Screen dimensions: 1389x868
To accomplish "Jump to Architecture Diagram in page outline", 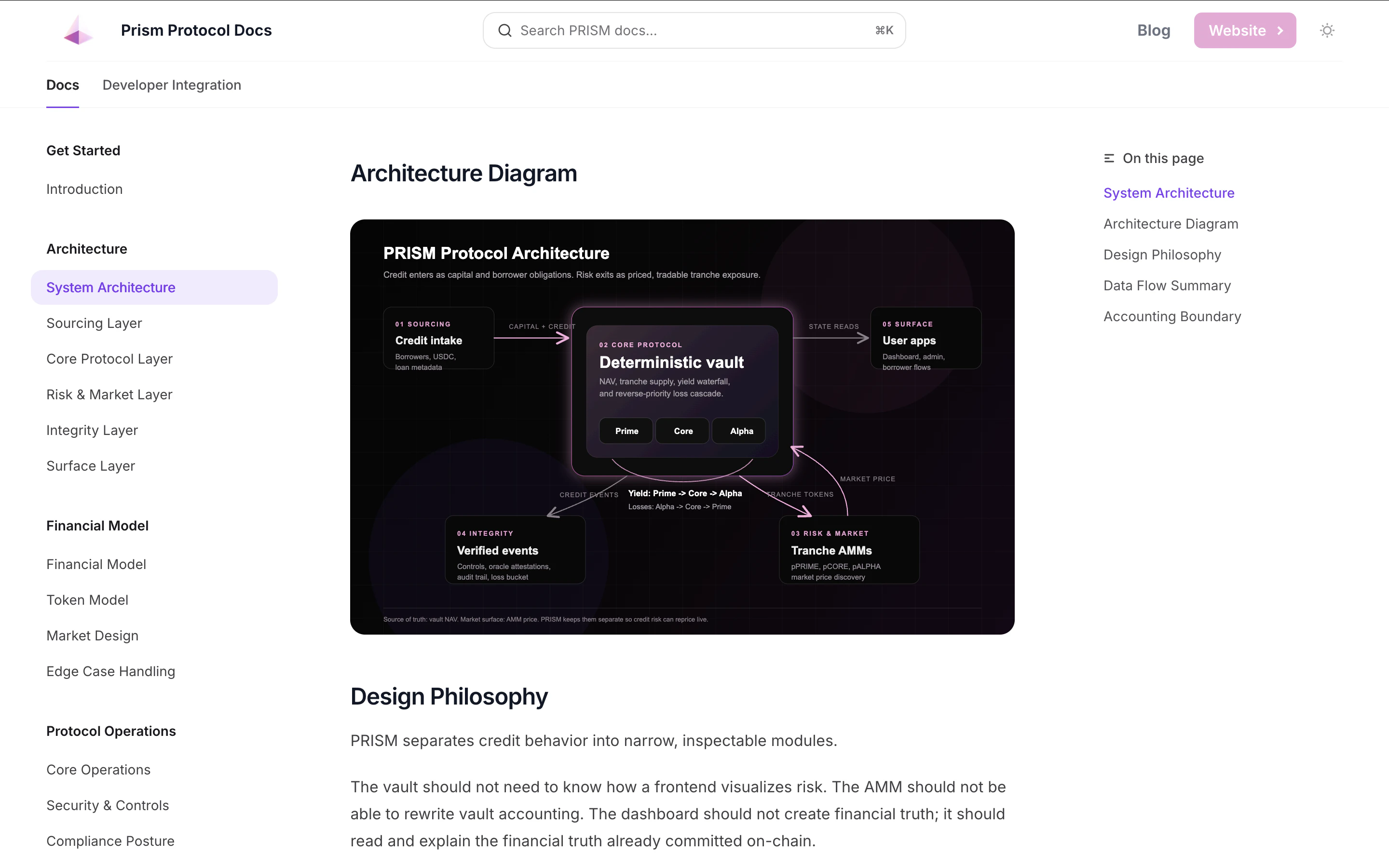I will [1171, 224].
